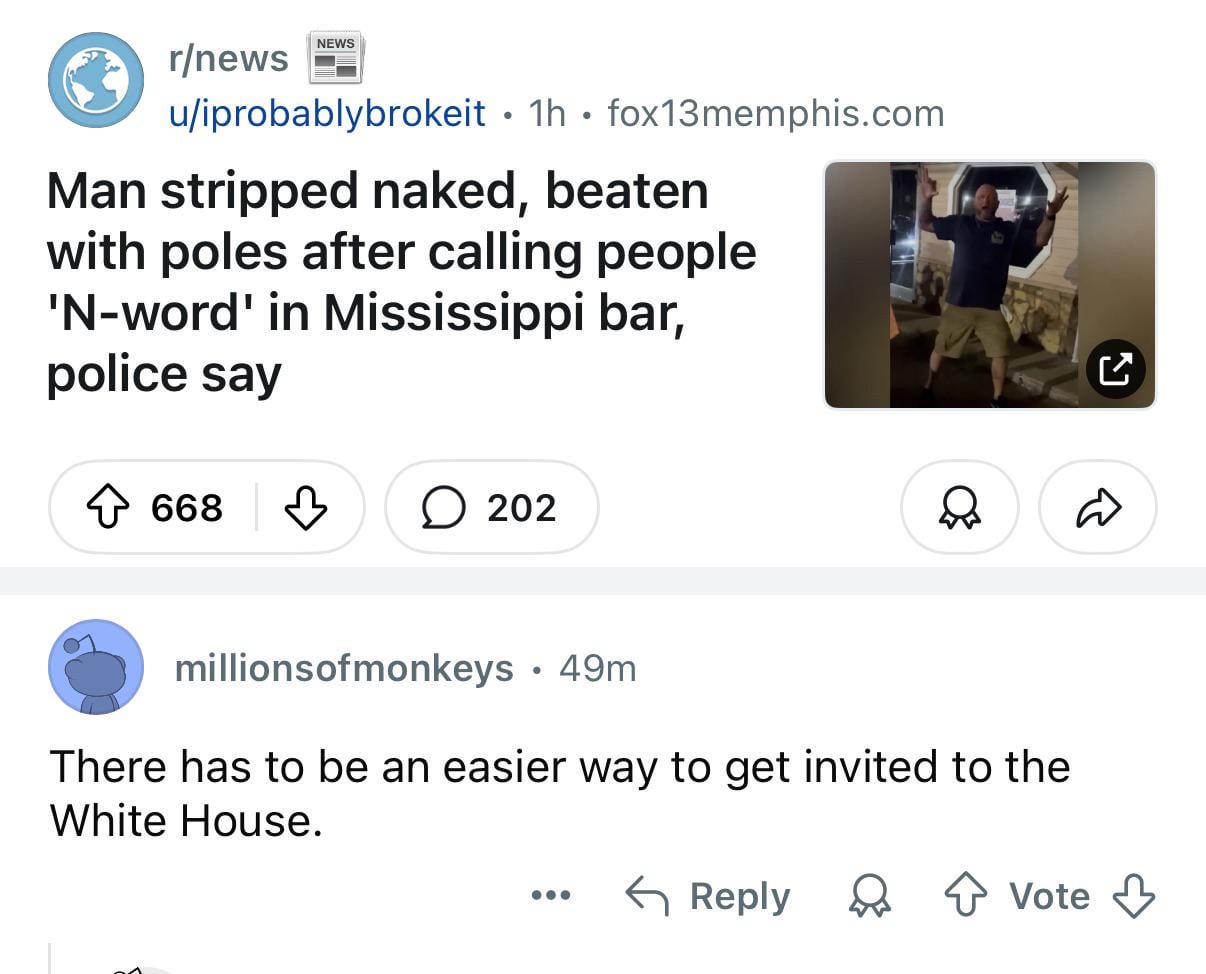The image size is (1206, 974).
Task: Share the post using the arrow button
Action: 1097,508
